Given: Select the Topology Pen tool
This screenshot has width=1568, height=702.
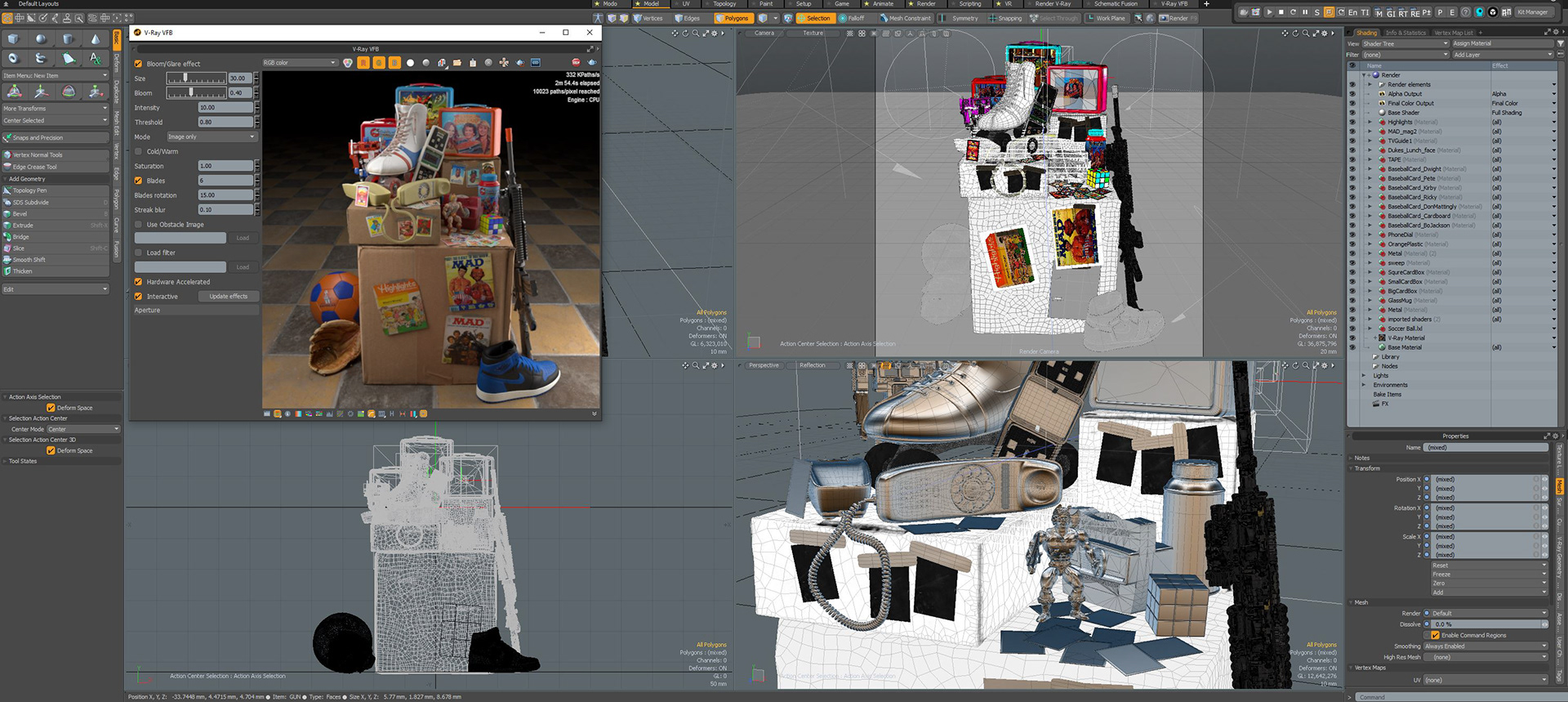Looking at the screenshot, I should (x=56, y=190).
